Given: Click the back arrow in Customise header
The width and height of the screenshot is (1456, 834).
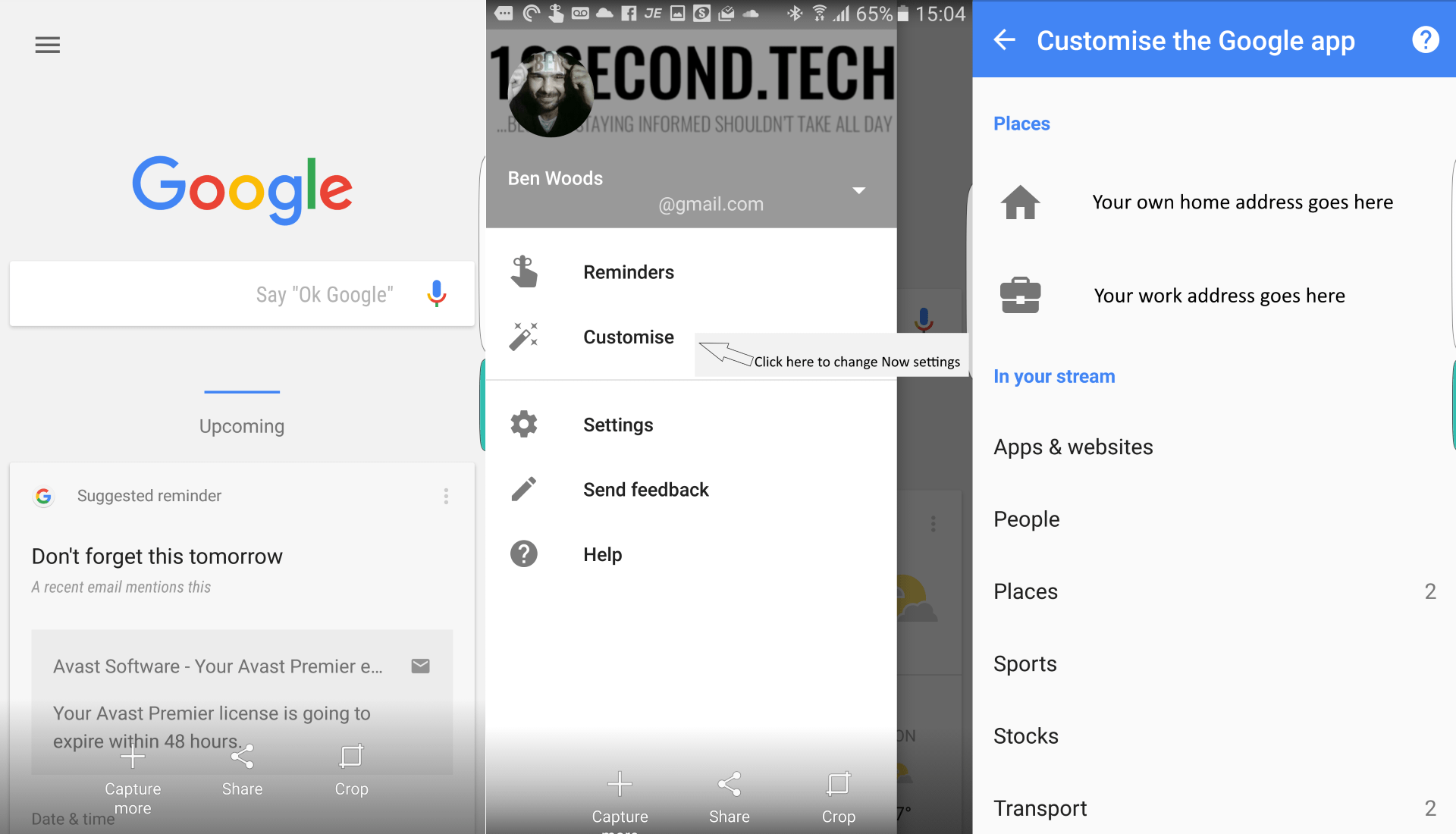Looking at the screenshot, I should point(1003,39).
